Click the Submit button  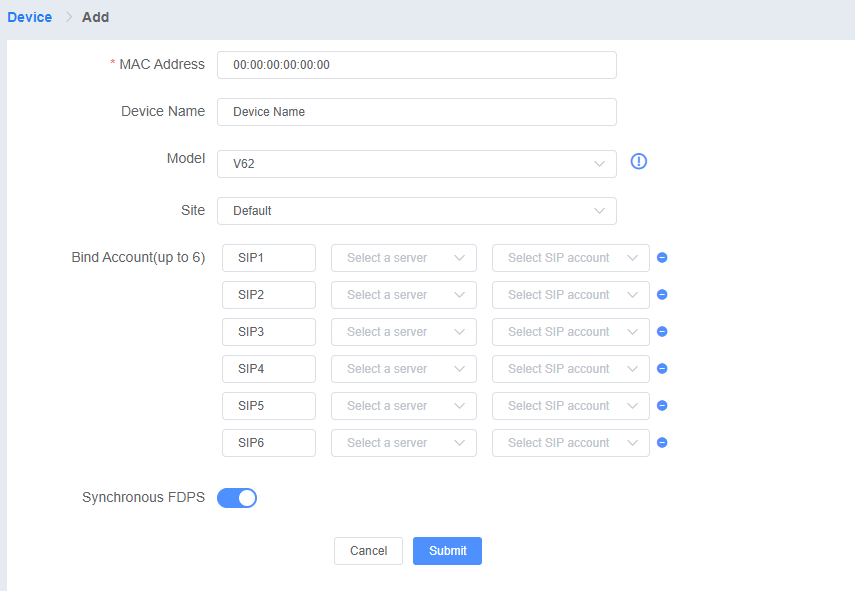[447, 551]
